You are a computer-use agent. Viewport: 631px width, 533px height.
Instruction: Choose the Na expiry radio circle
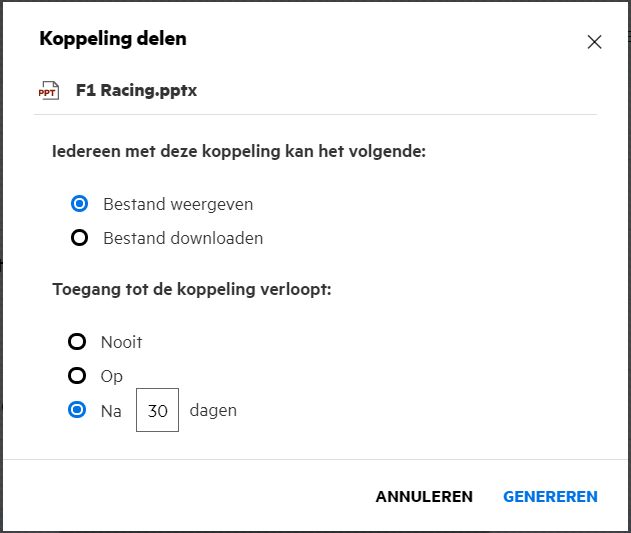coord(77,410)
